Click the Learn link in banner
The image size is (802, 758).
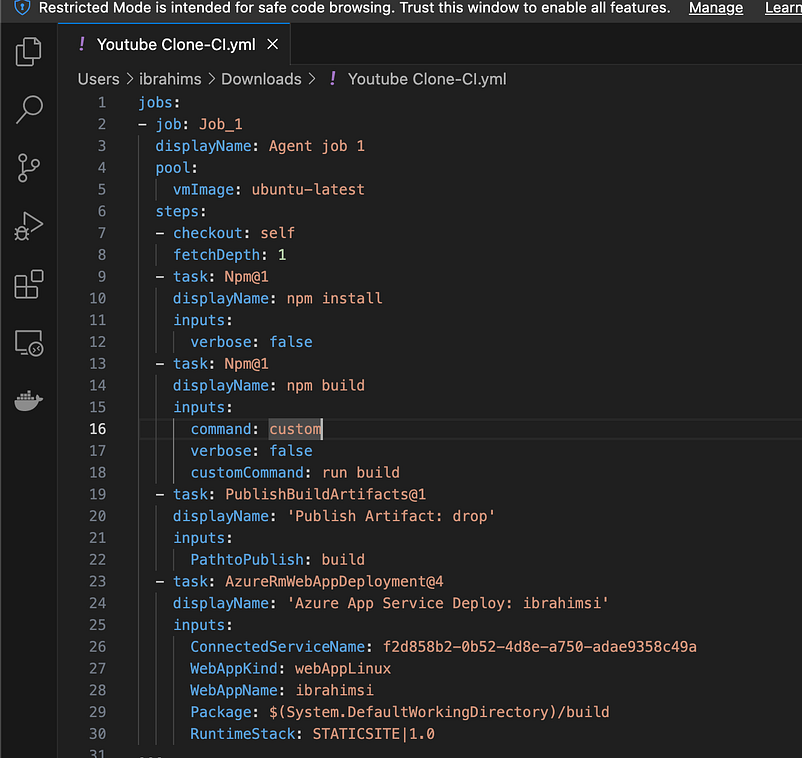(783, 8)
